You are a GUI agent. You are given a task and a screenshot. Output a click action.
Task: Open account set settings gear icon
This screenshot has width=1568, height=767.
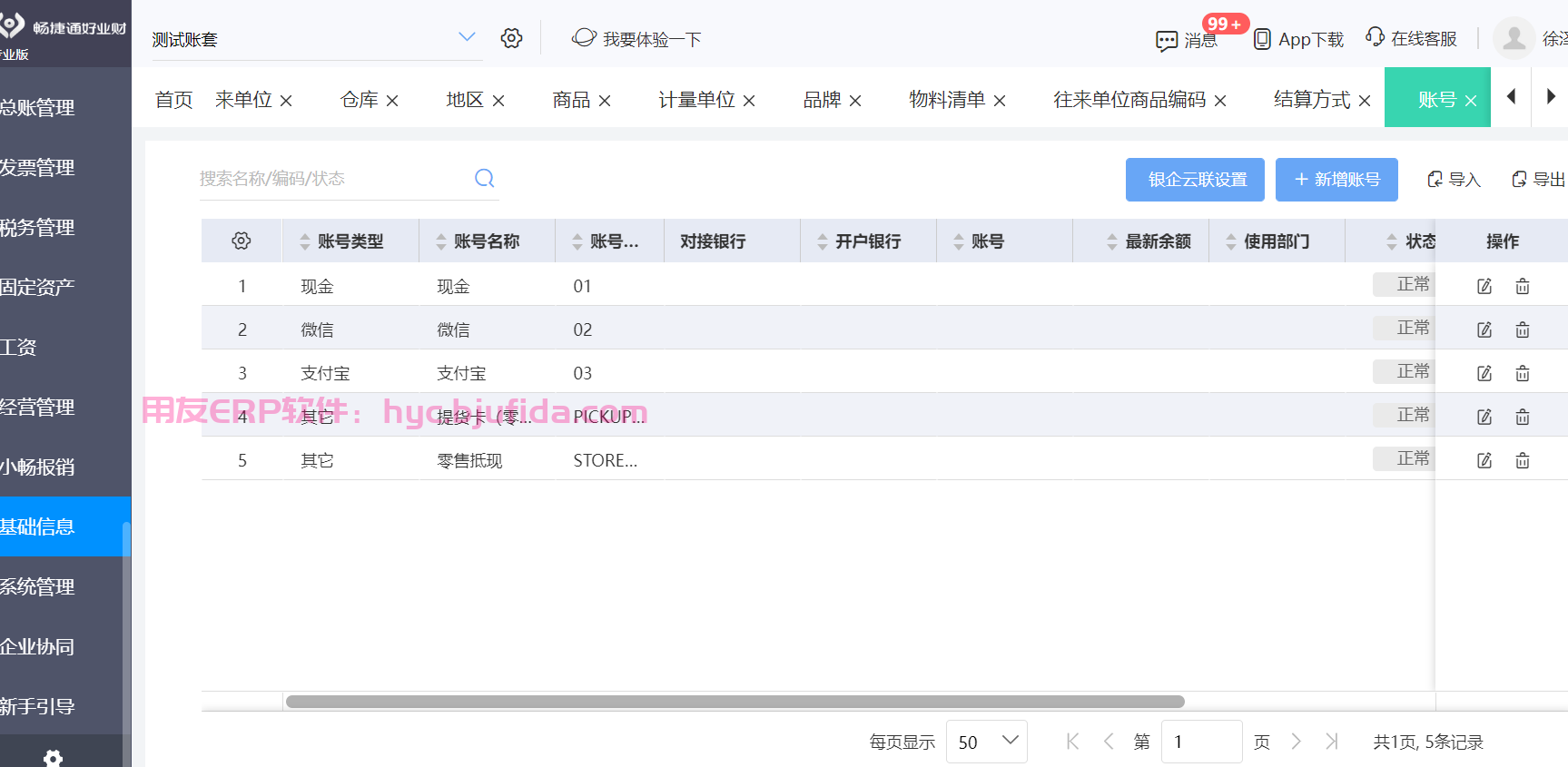[x=511, y=38]
